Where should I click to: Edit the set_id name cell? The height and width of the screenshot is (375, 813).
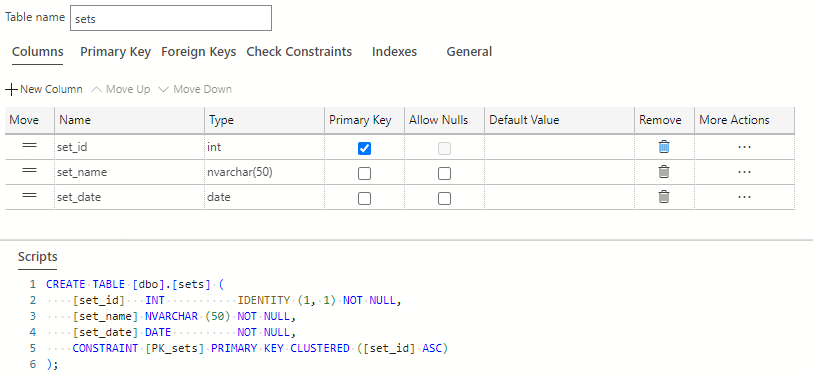[x=129, y=147]
